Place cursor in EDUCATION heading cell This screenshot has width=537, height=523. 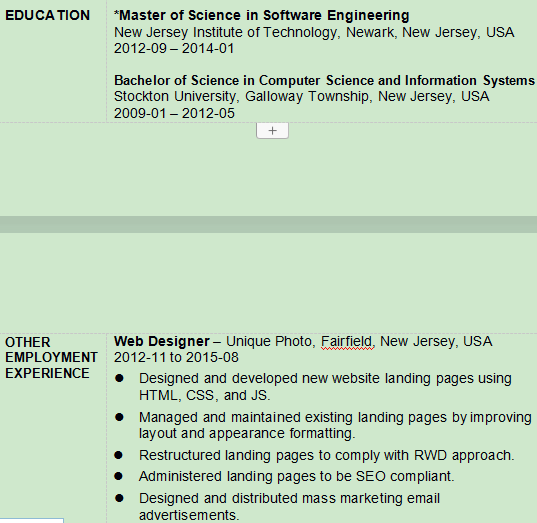tap(48, 15)
